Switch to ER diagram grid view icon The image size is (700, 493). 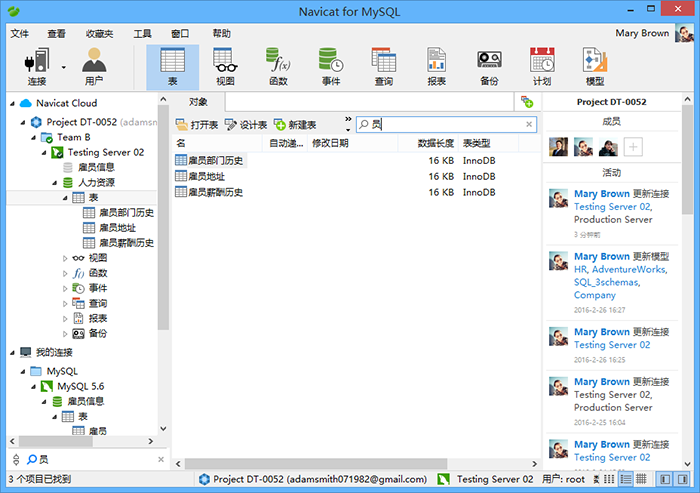[641, 479]
